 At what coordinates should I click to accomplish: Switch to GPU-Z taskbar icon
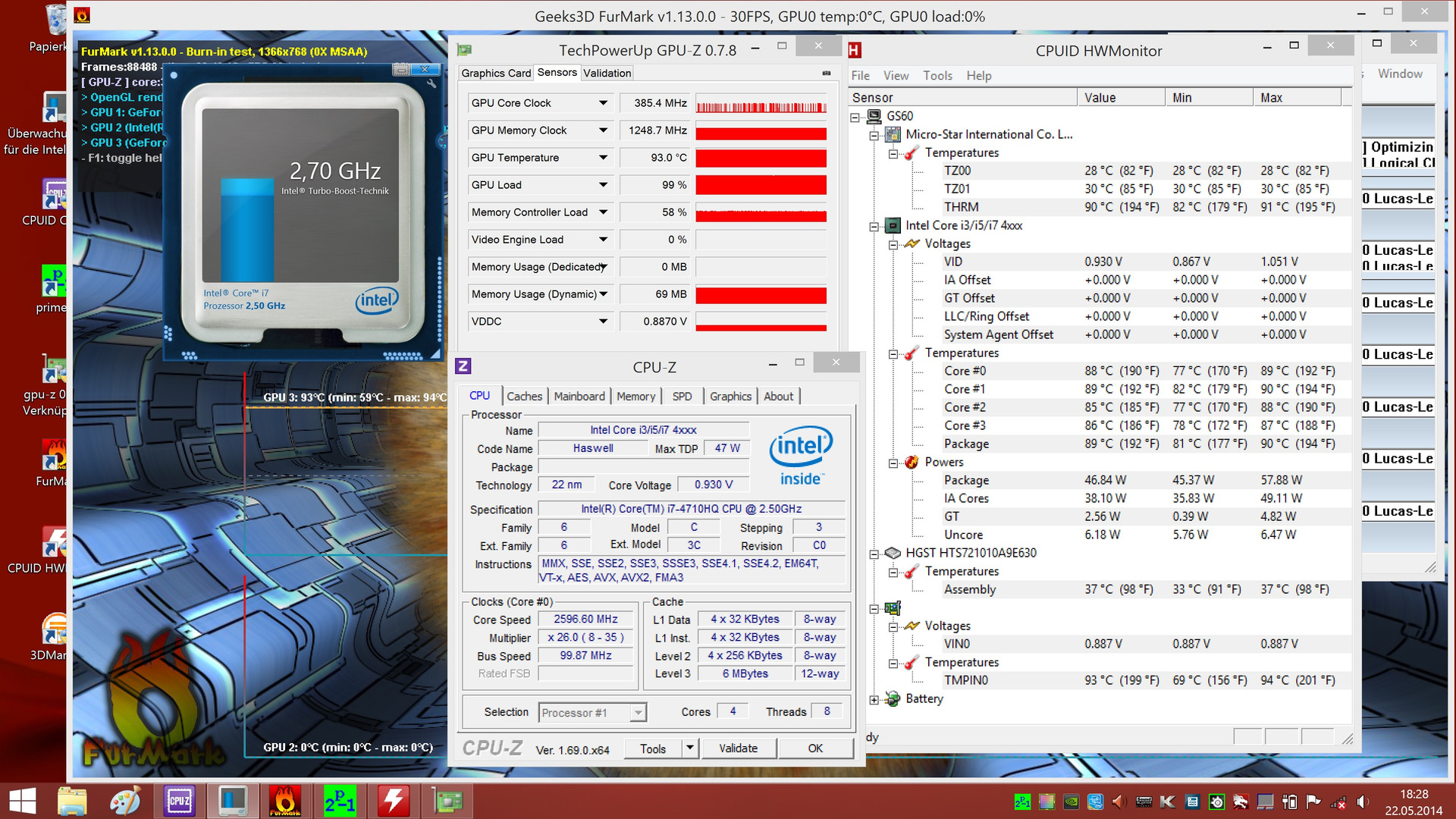447,801
